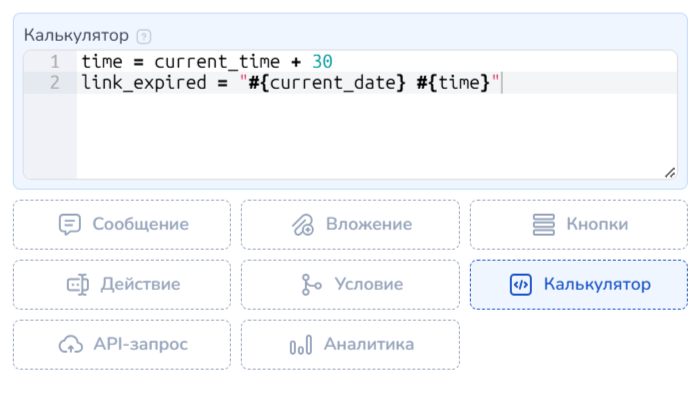The height and width of the screenshot is (401, 699).
Task: Add a Вложение block
Action: click(x=350, y=225)
